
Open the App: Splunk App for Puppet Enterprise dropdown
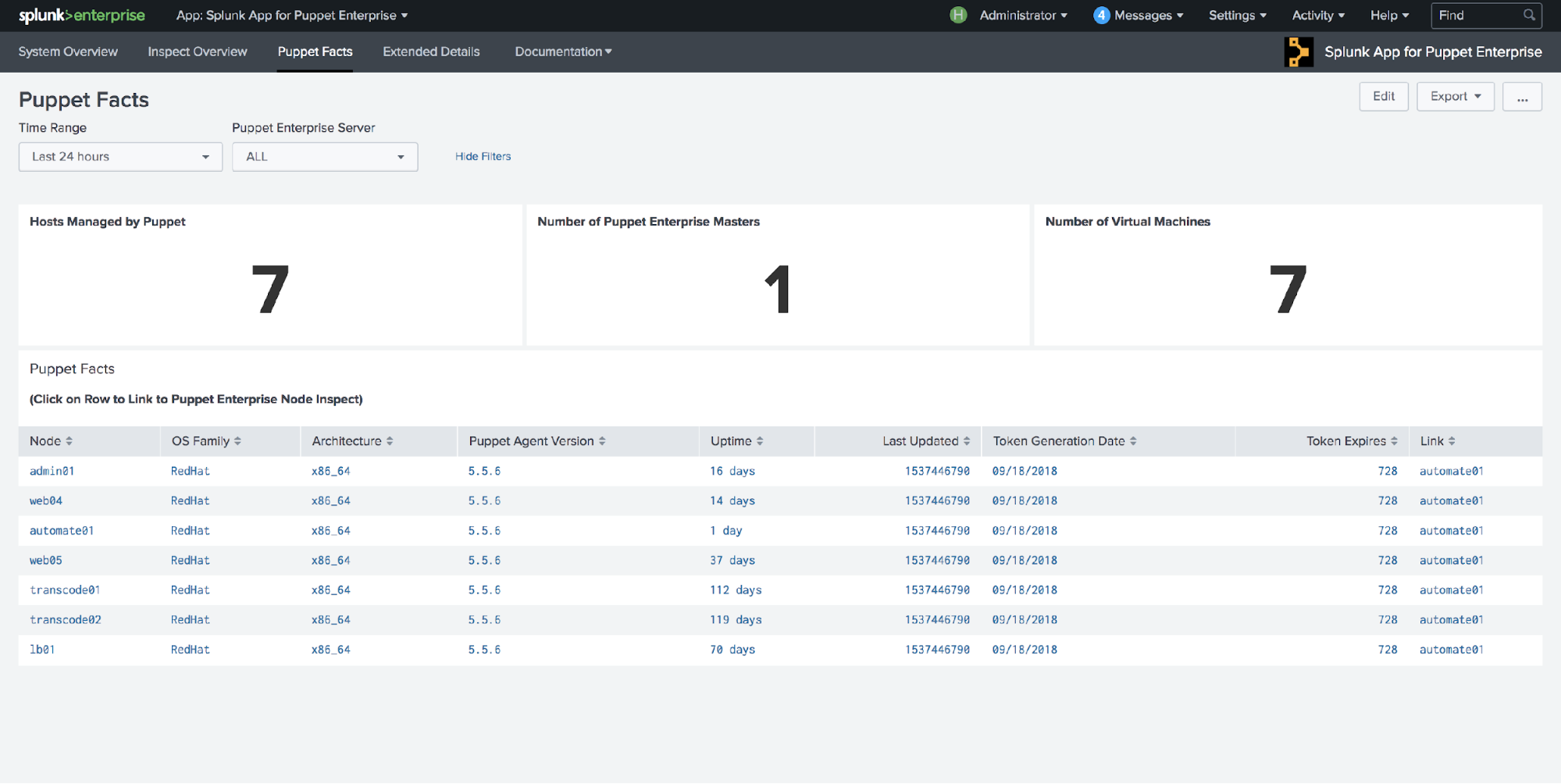click(292, 16)
